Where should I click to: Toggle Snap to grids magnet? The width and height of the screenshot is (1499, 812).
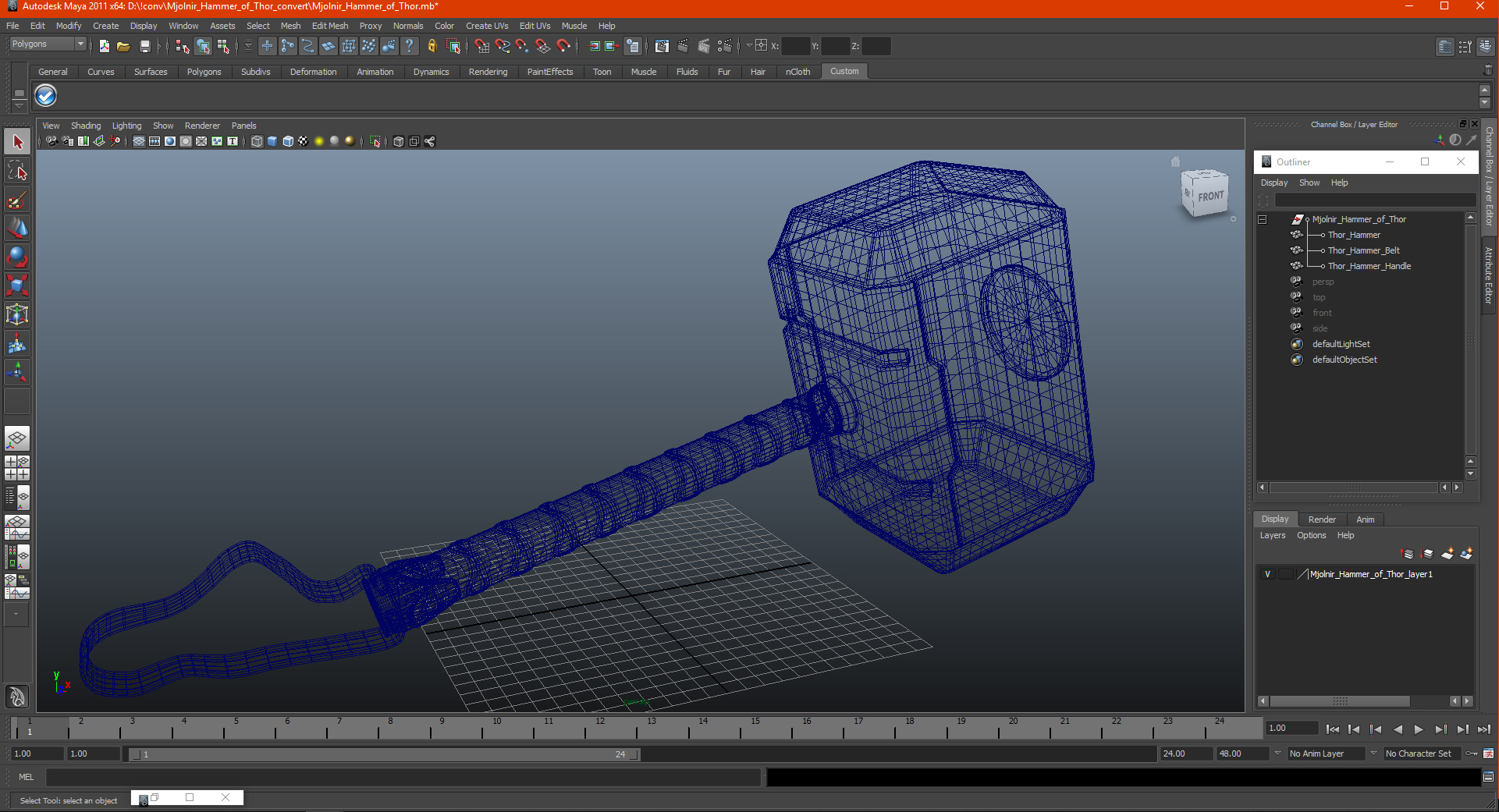pyautogui.click(x=482, y=46)
